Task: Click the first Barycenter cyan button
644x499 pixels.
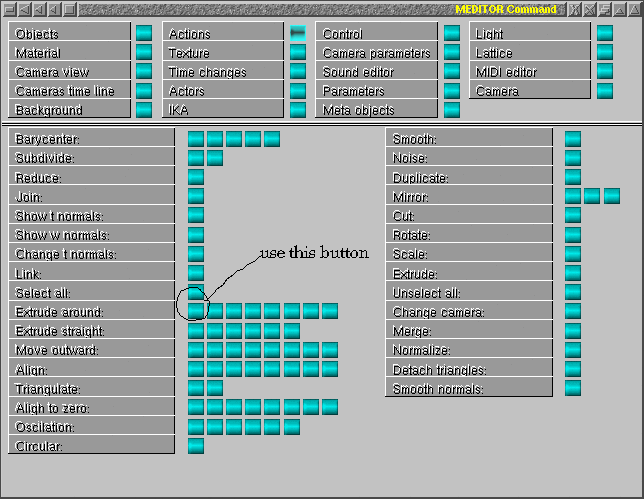Action: [x=196, y=139]
